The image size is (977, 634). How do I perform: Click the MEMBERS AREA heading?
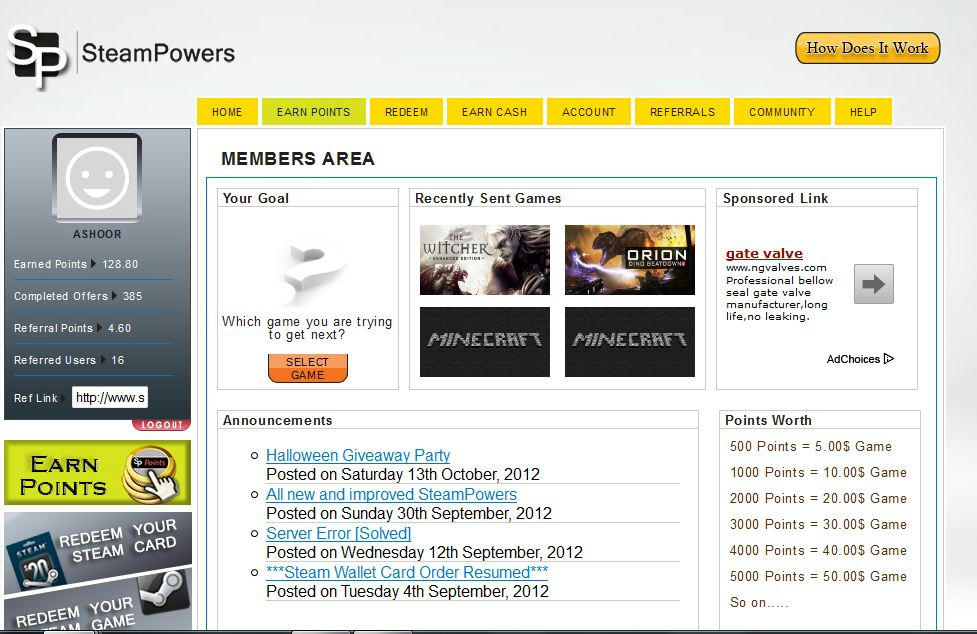[298, 159]
